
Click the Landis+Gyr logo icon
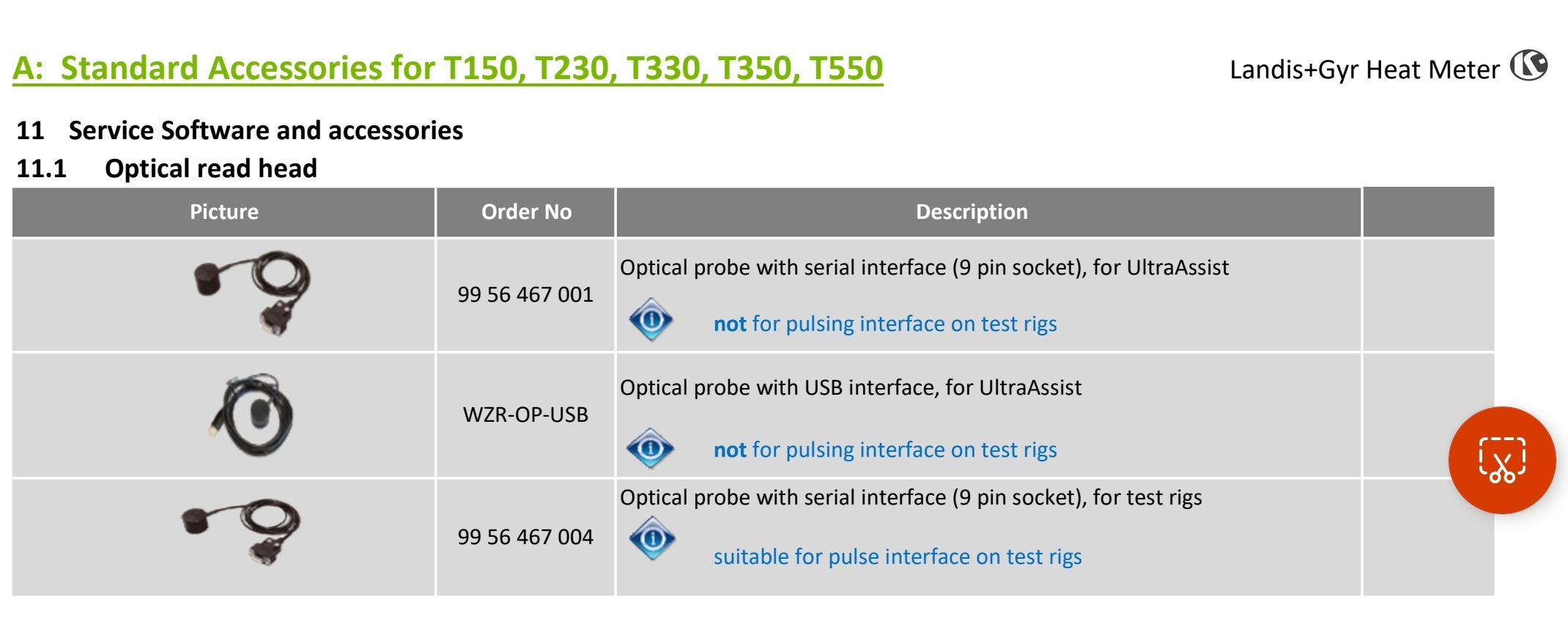[1528, 66]
